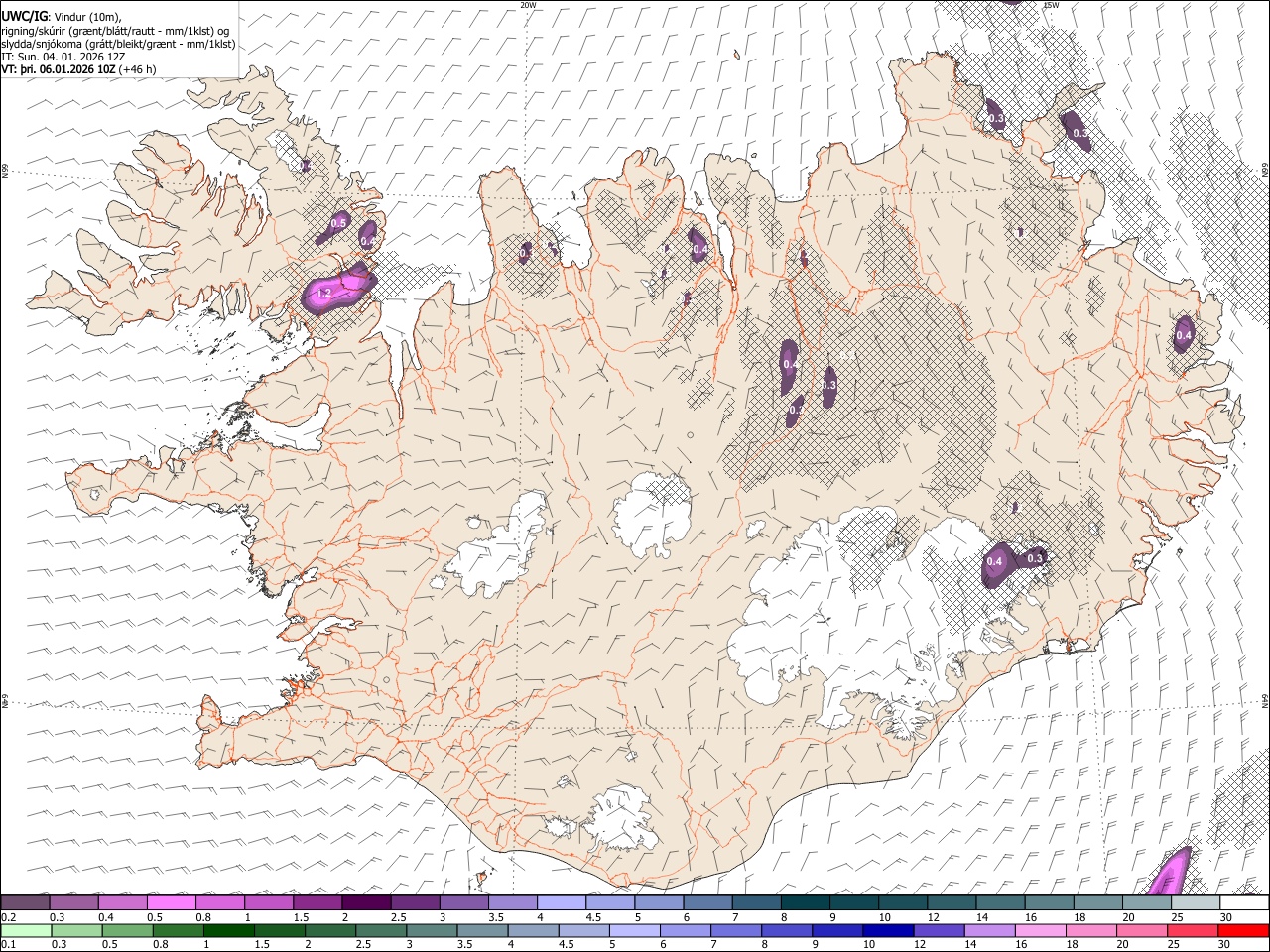Pick the green swatch labeled 2, bottom legend
Screen dimensions: 1270x952
click(330, 931)
